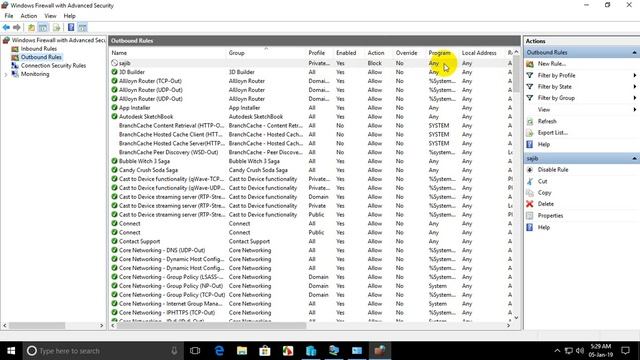Screen dimensions: 640x360
Task: Expand Filter by State submenu arrow
Action: (x=634, y=87)
